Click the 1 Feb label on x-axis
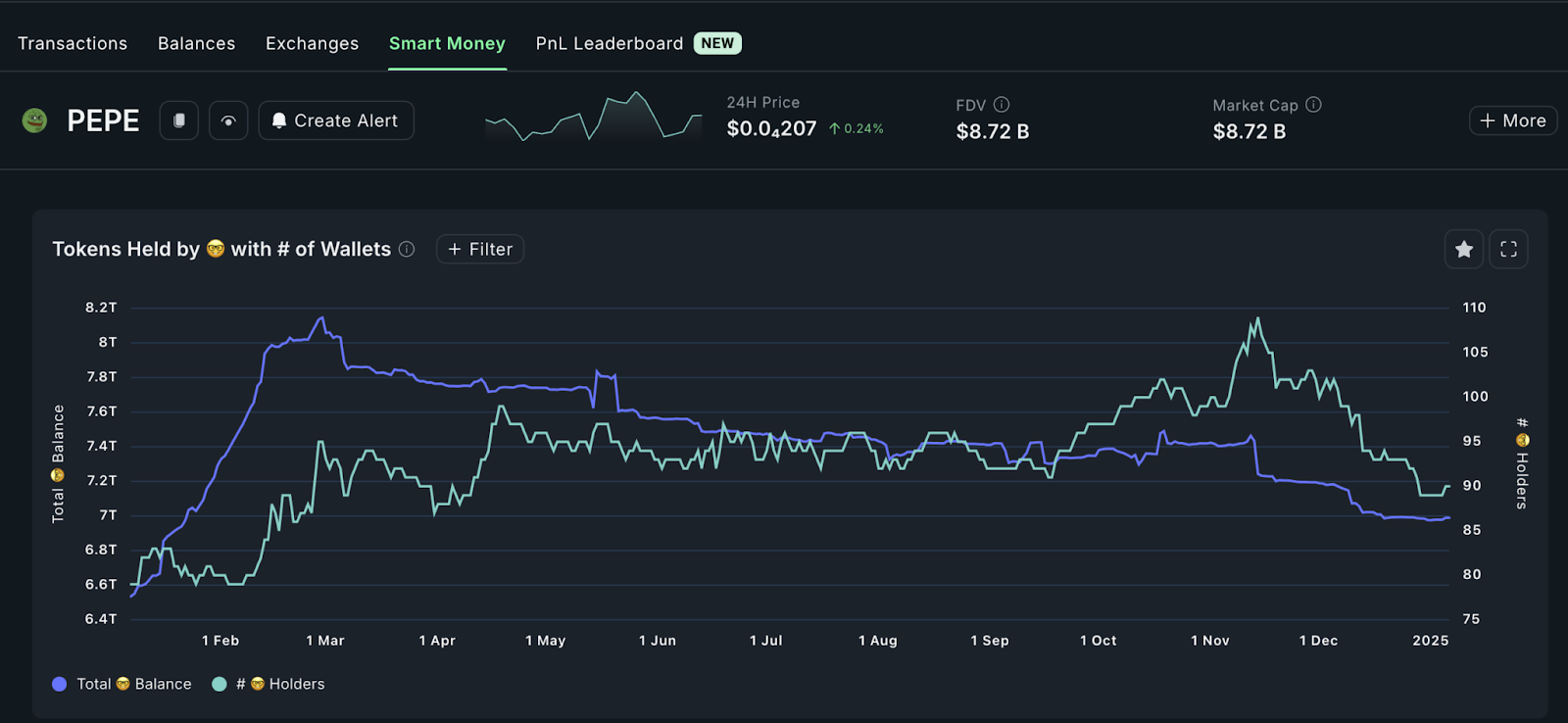1568x723 pixels. coord(220,641)
